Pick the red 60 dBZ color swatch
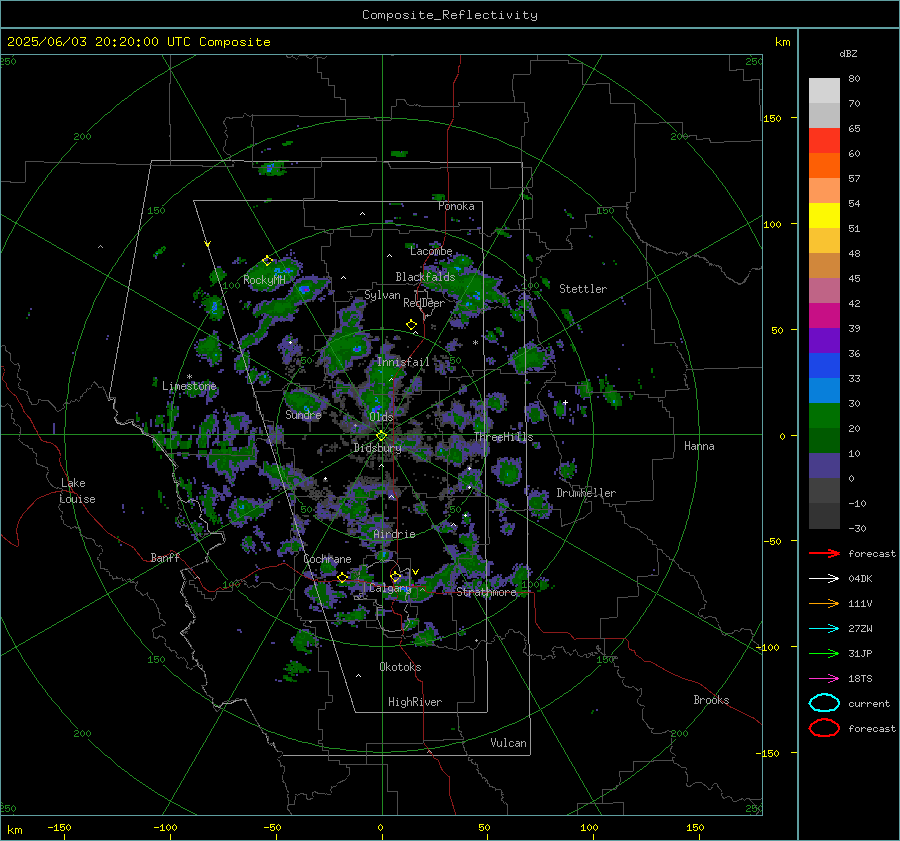 824,141
